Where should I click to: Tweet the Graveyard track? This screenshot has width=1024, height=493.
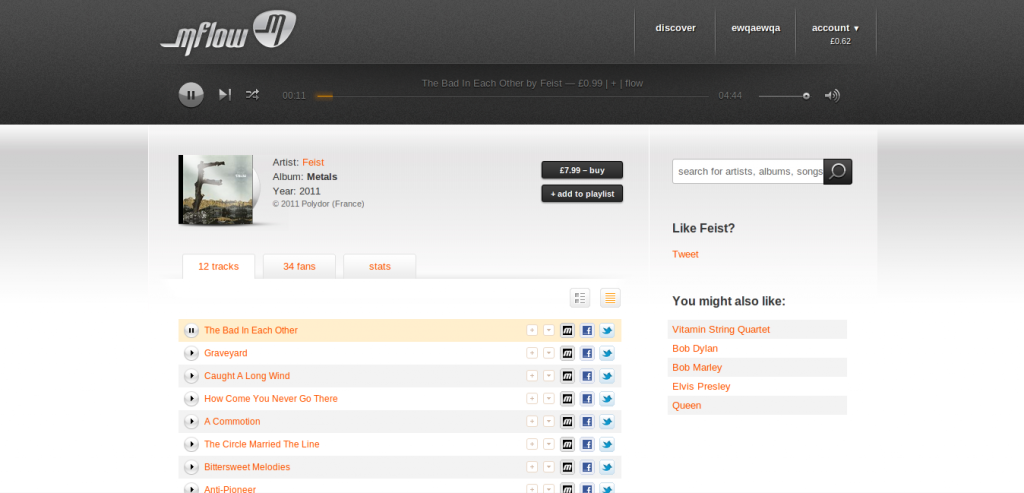(x=607, y=353)
